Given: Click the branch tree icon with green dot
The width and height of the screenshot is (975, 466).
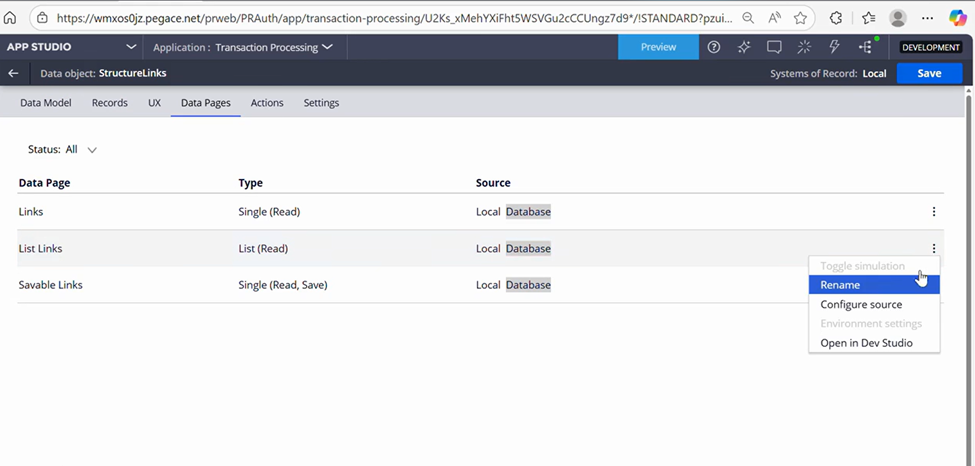Looking at the screenshot, I should pyautogui.click(x=866, y=47).
